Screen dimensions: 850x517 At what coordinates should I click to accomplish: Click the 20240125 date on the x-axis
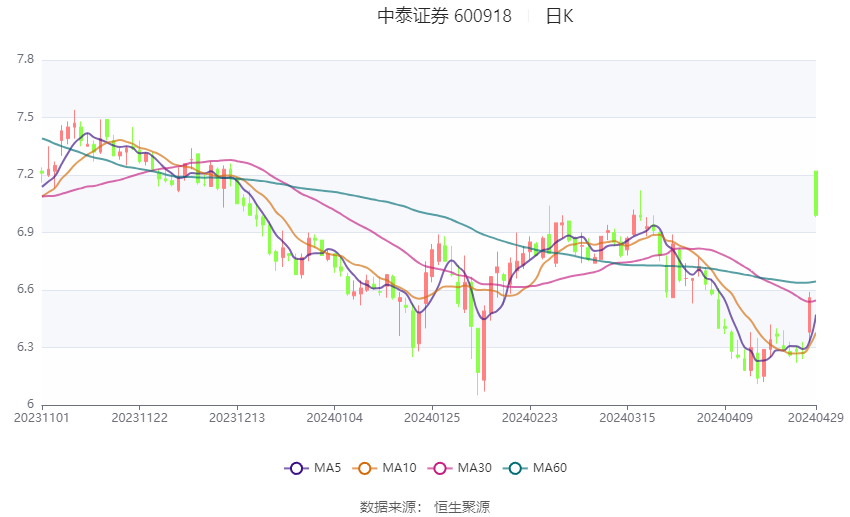[x=431, y=416]
